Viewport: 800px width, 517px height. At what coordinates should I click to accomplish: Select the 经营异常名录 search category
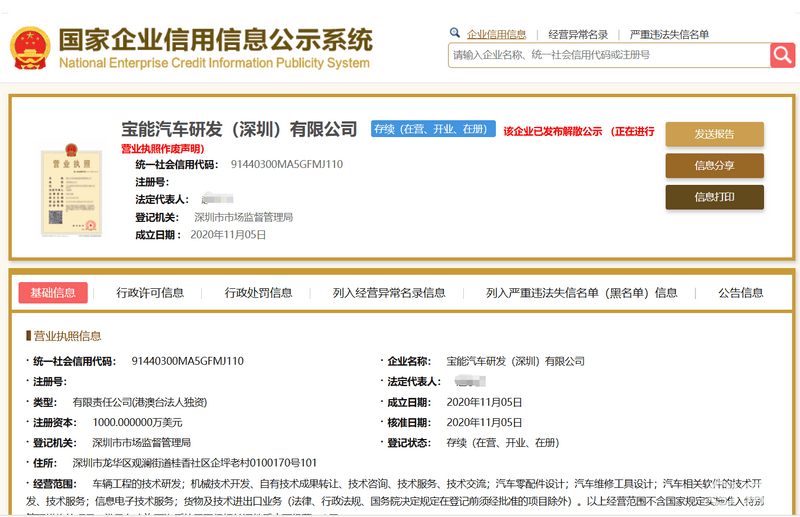pos(578,34)
